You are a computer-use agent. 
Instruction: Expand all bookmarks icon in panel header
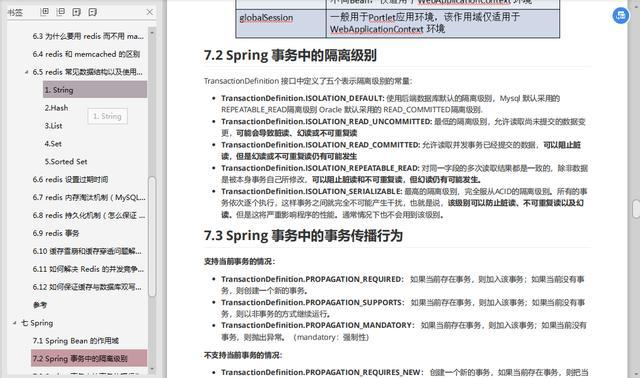[45, 12]
